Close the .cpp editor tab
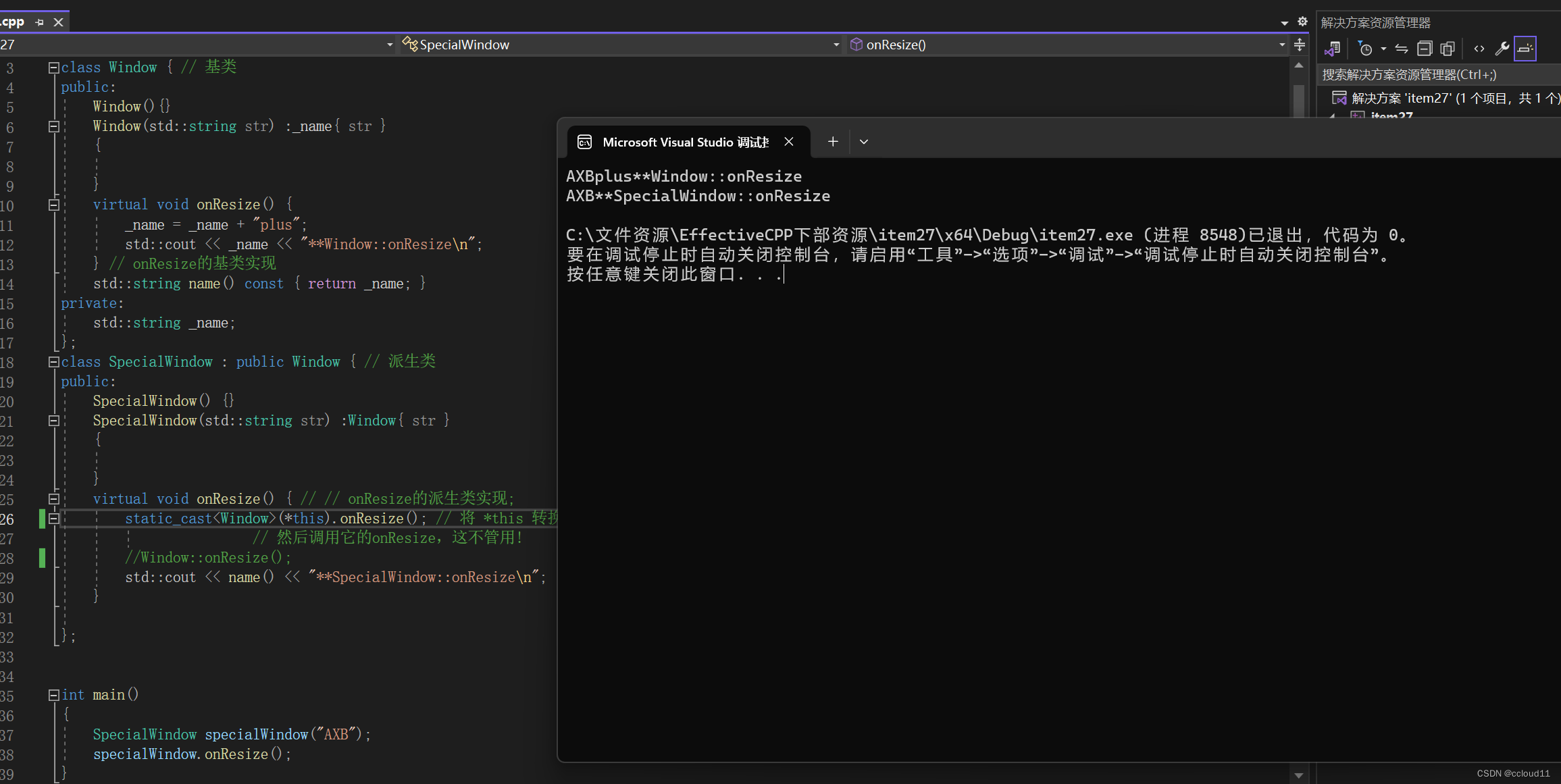 [x=59, y=22]
